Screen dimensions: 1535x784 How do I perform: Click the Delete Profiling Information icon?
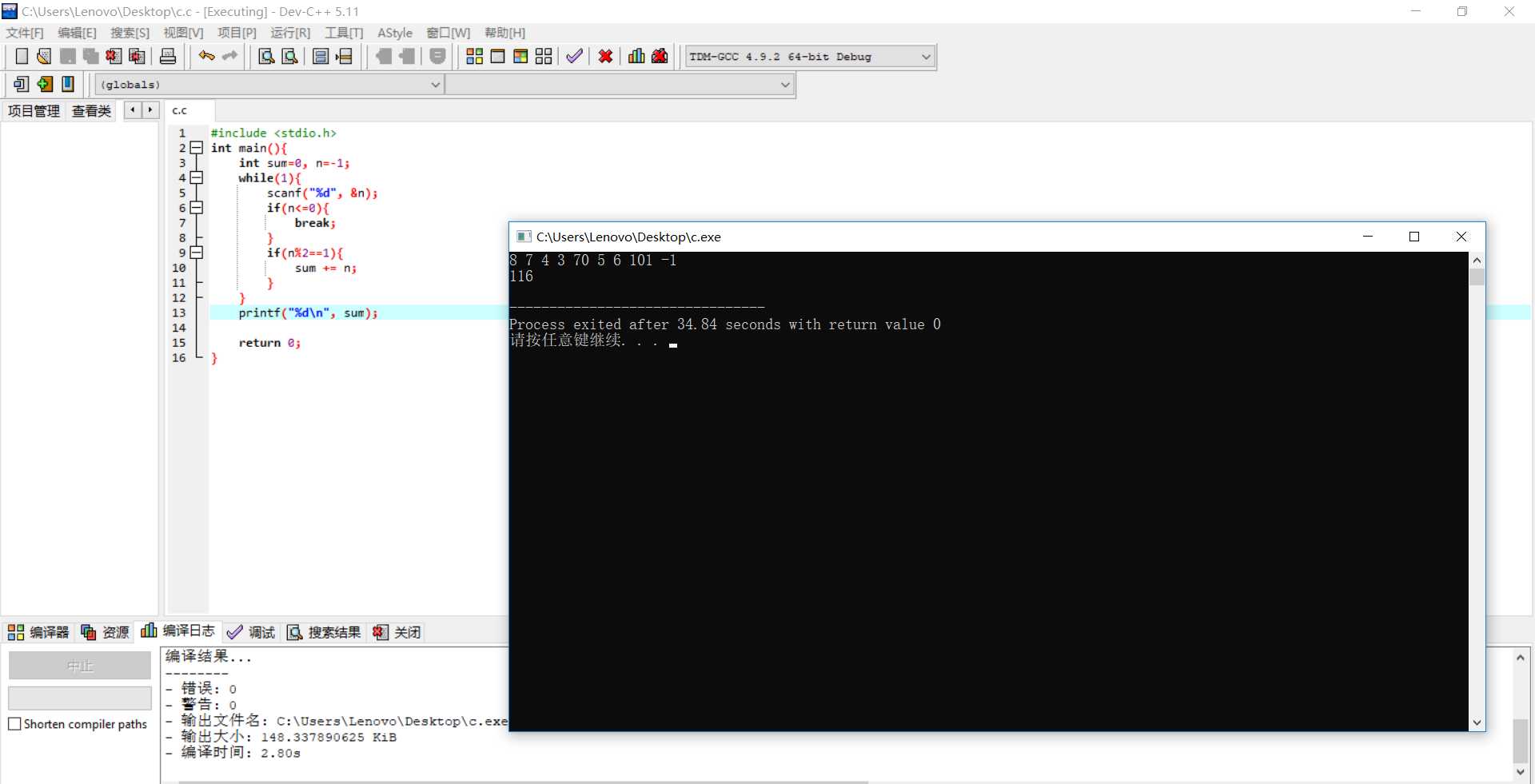(660, 56)
